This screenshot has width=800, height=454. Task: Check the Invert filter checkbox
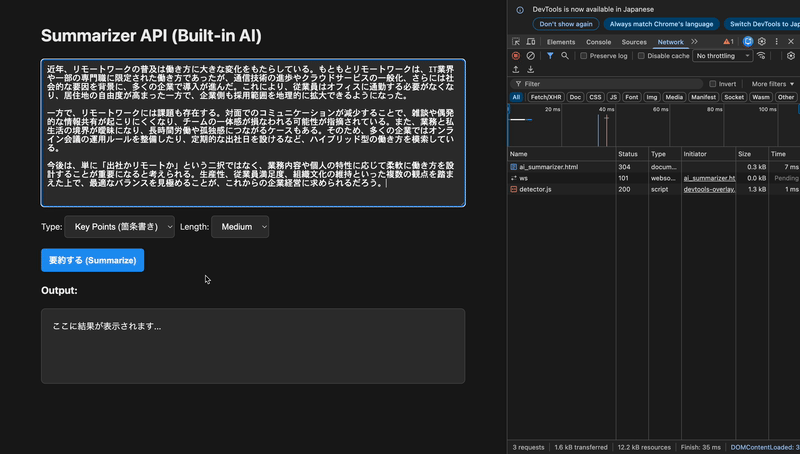pos(713,84)
